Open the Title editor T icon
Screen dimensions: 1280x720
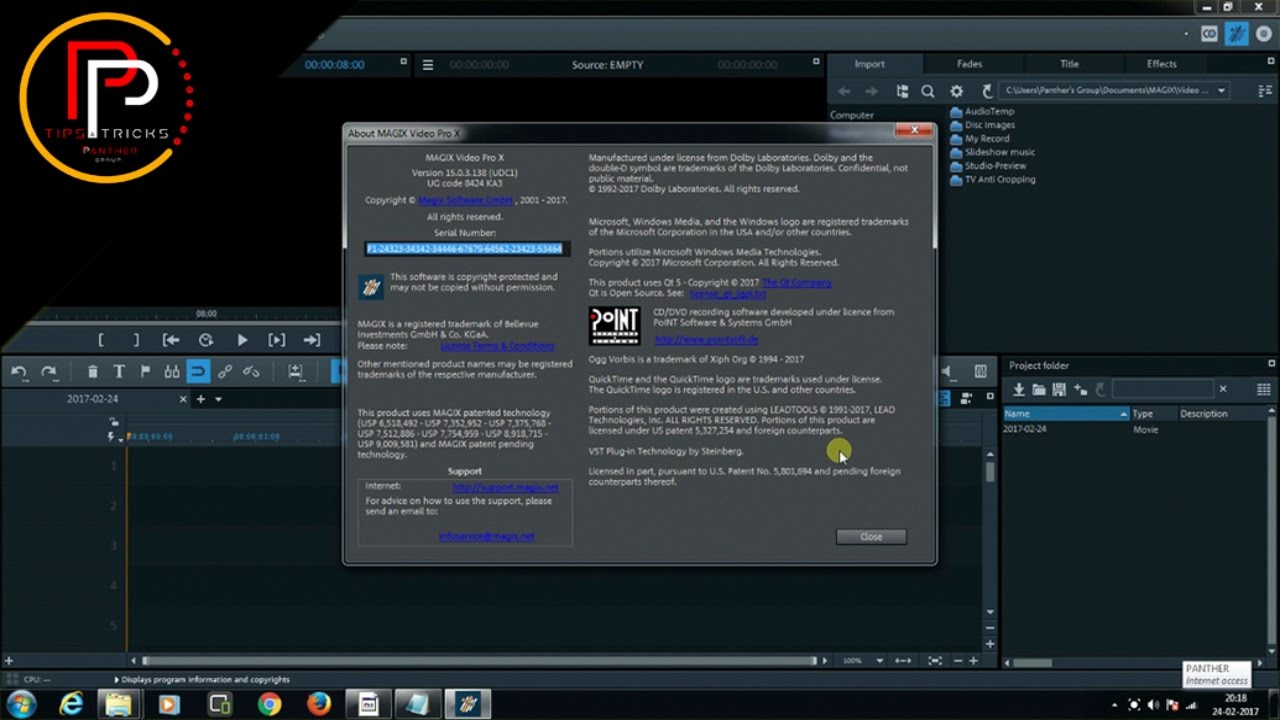click(x=119, y=372)
